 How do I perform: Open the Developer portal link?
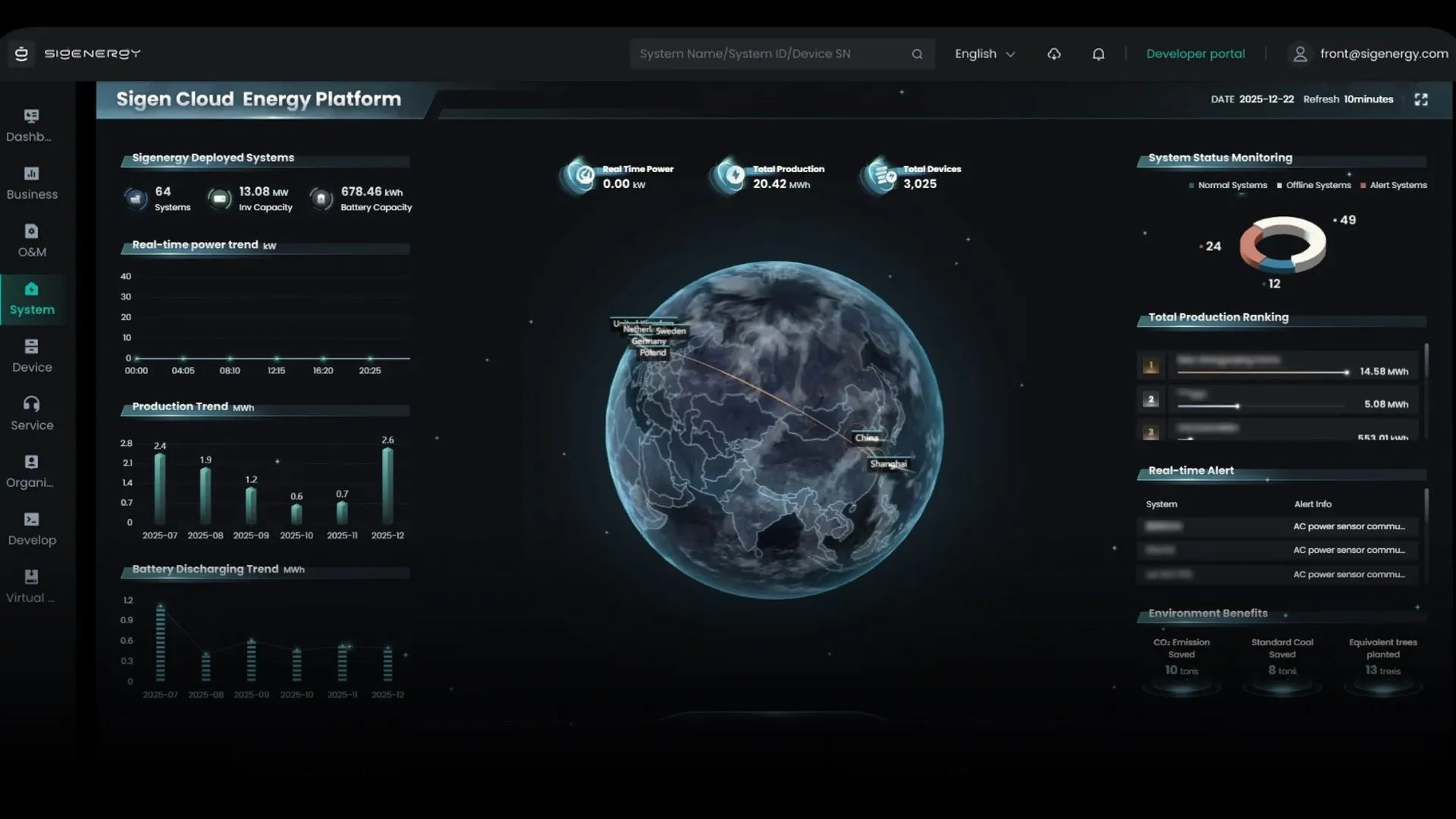1195,54
